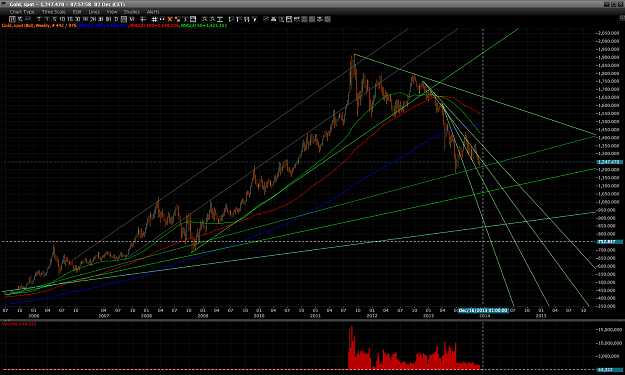The height and width of the screenshot is (375, 625).
Task: Click the third zoom/fit icon
Action: 220,19
